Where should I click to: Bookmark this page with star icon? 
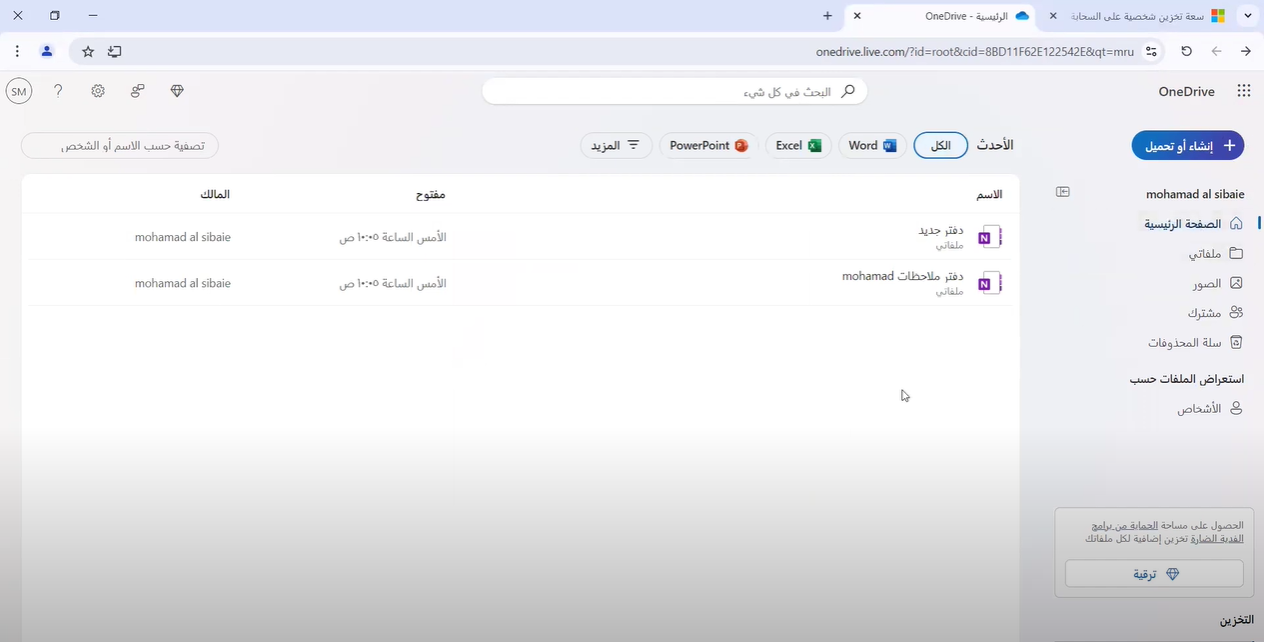[x=88, y=51]
